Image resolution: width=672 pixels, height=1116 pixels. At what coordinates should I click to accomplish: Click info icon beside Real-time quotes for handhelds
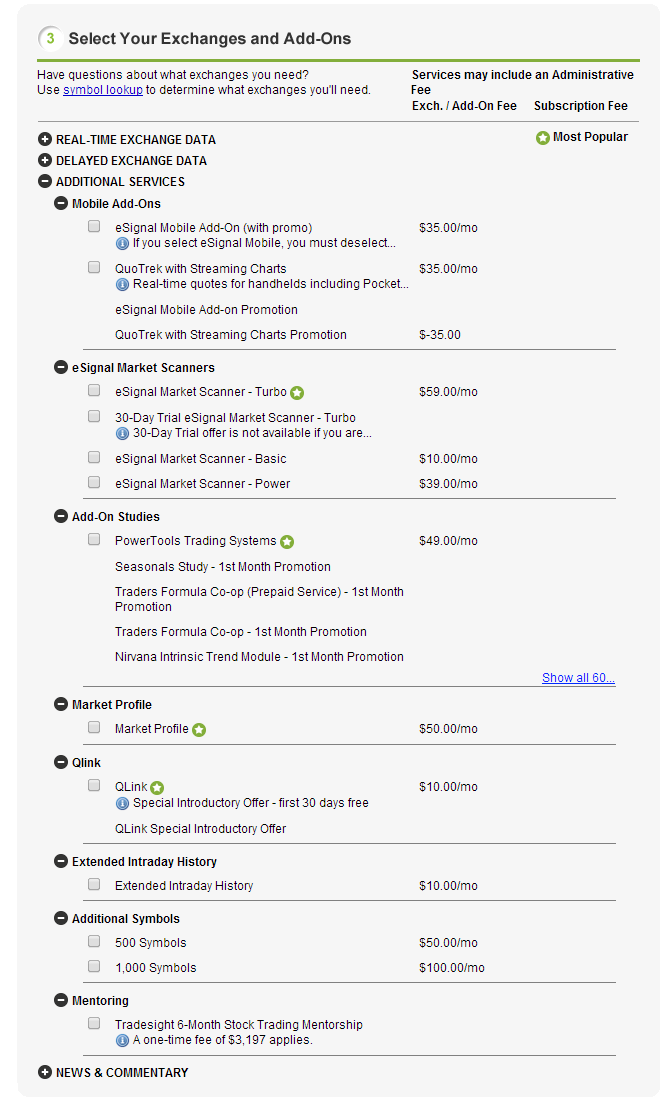coord(122,285)
